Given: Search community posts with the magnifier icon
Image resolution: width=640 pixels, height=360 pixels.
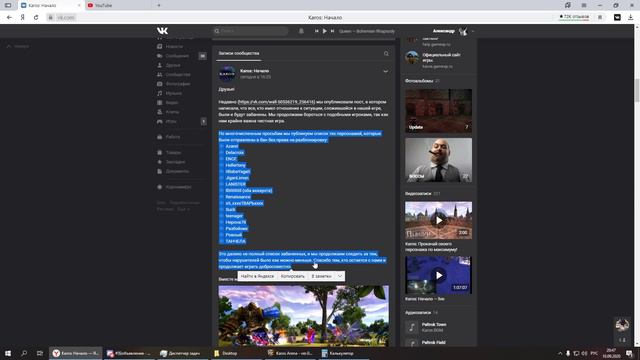Looking at the screenshot, I should pyautogui.click(x=386, y=53).
